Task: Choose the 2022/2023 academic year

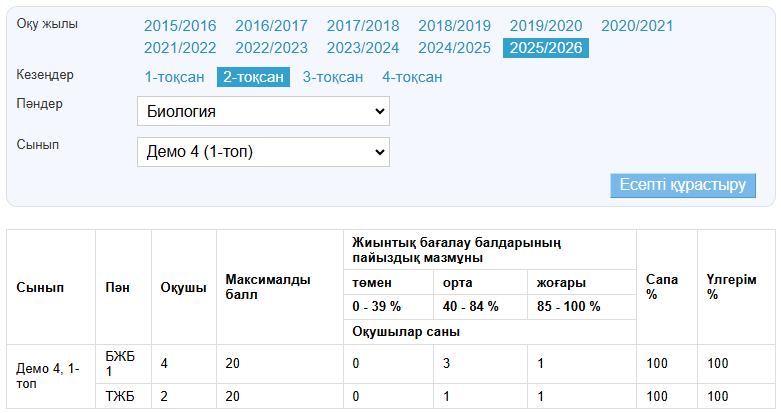Action: pyautogui.click(x=271, y=47)
